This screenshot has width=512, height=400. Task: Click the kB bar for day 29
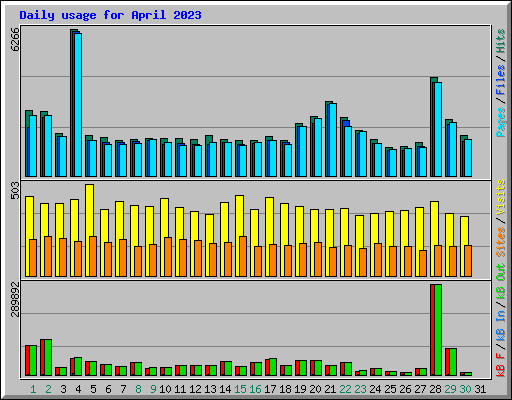coord(451,362)
